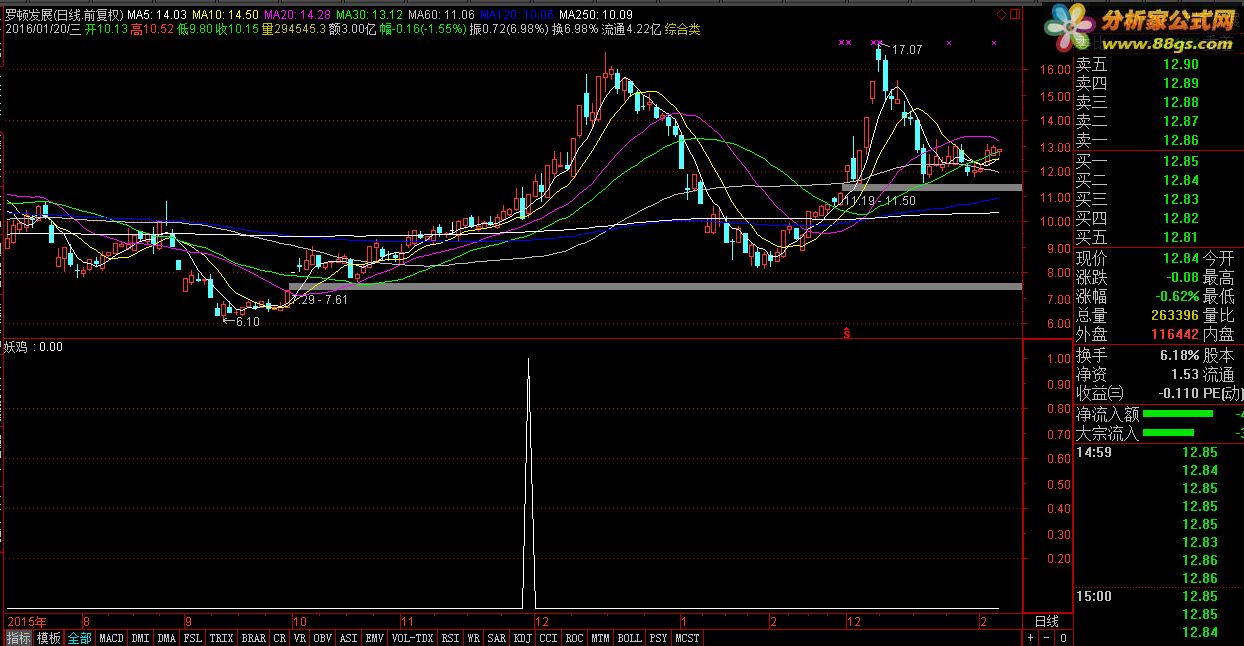This screenshot has width=1244, height=646.
Task: Click the 涨幅 -0.62% value
Action: pos(1176,296)
